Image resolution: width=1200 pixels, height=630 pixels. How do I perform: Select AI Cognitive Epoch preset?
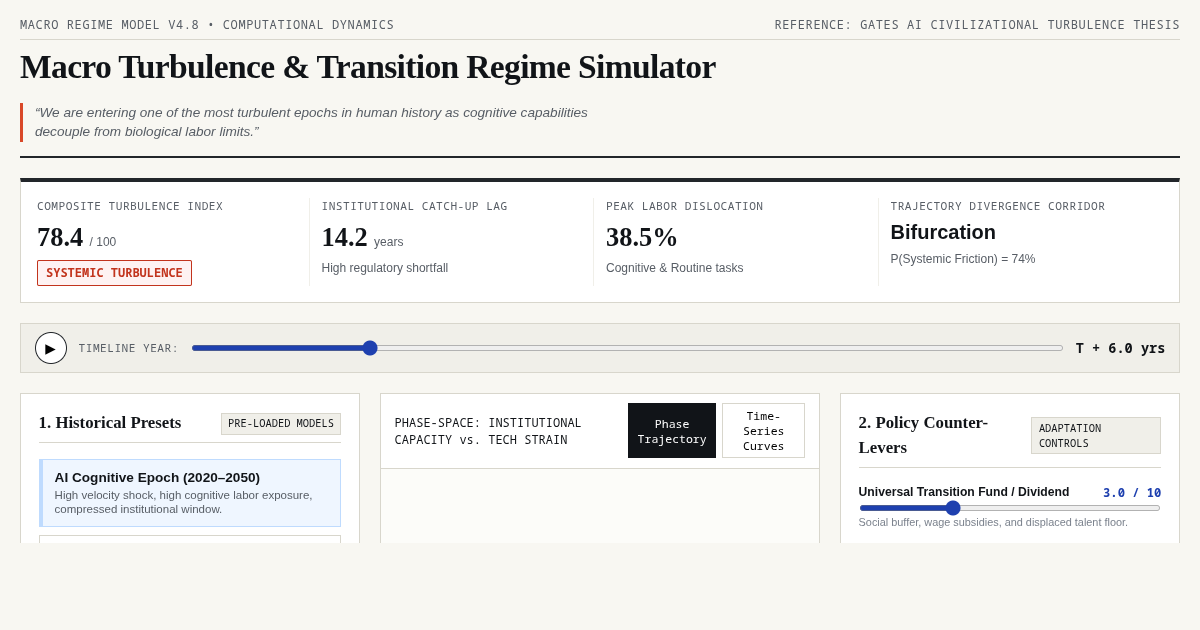click(190, 493)
